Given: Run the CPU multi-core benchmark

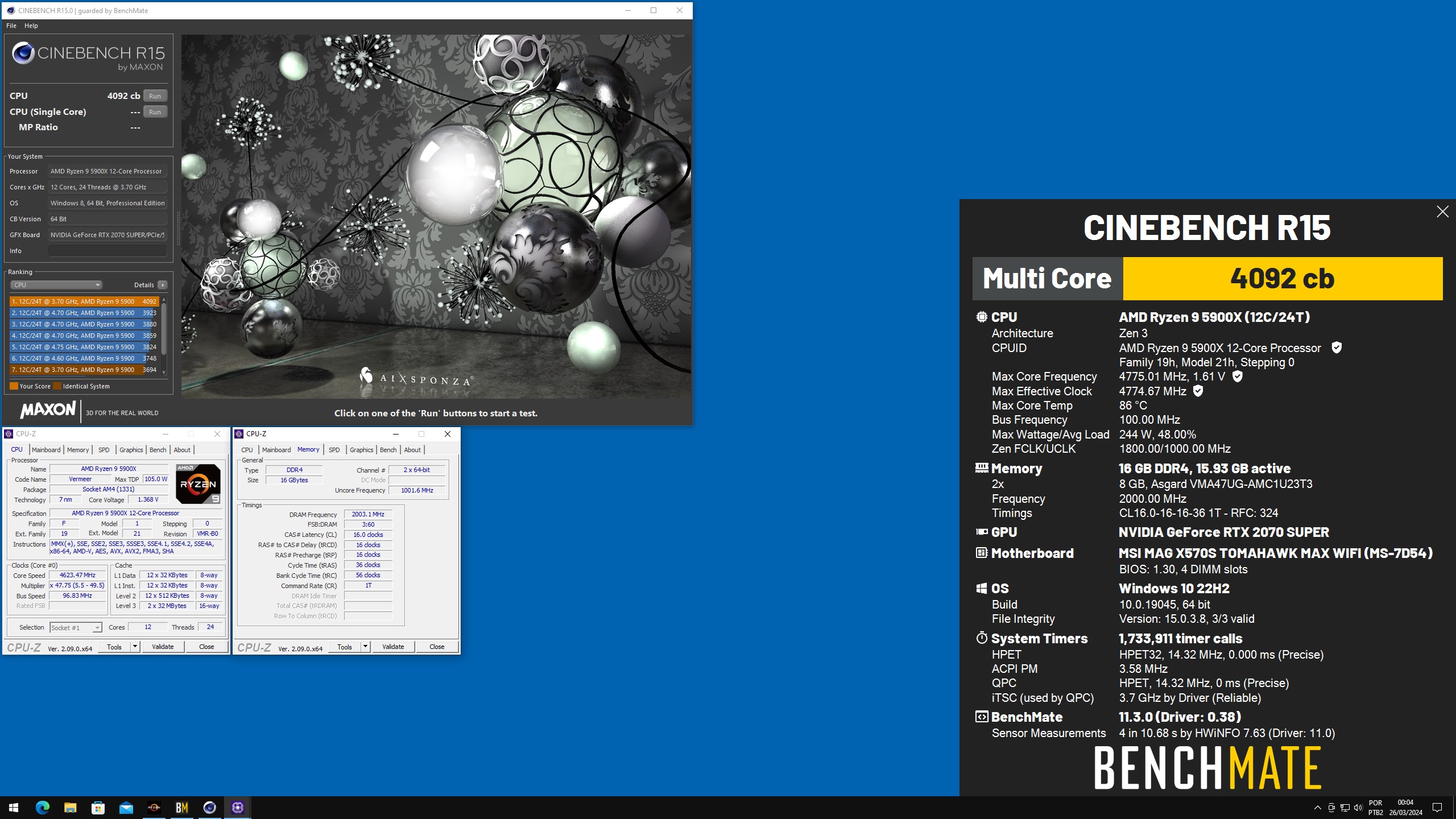Looking at the screenshot, I should [x=155, y=96].
